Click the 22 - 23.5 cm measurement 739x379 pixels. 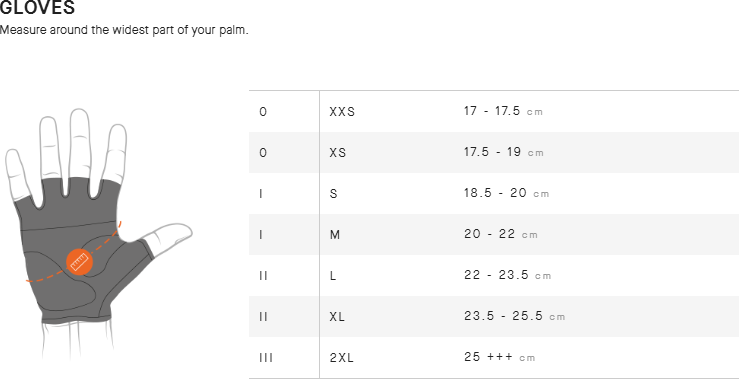pos(508,275)
